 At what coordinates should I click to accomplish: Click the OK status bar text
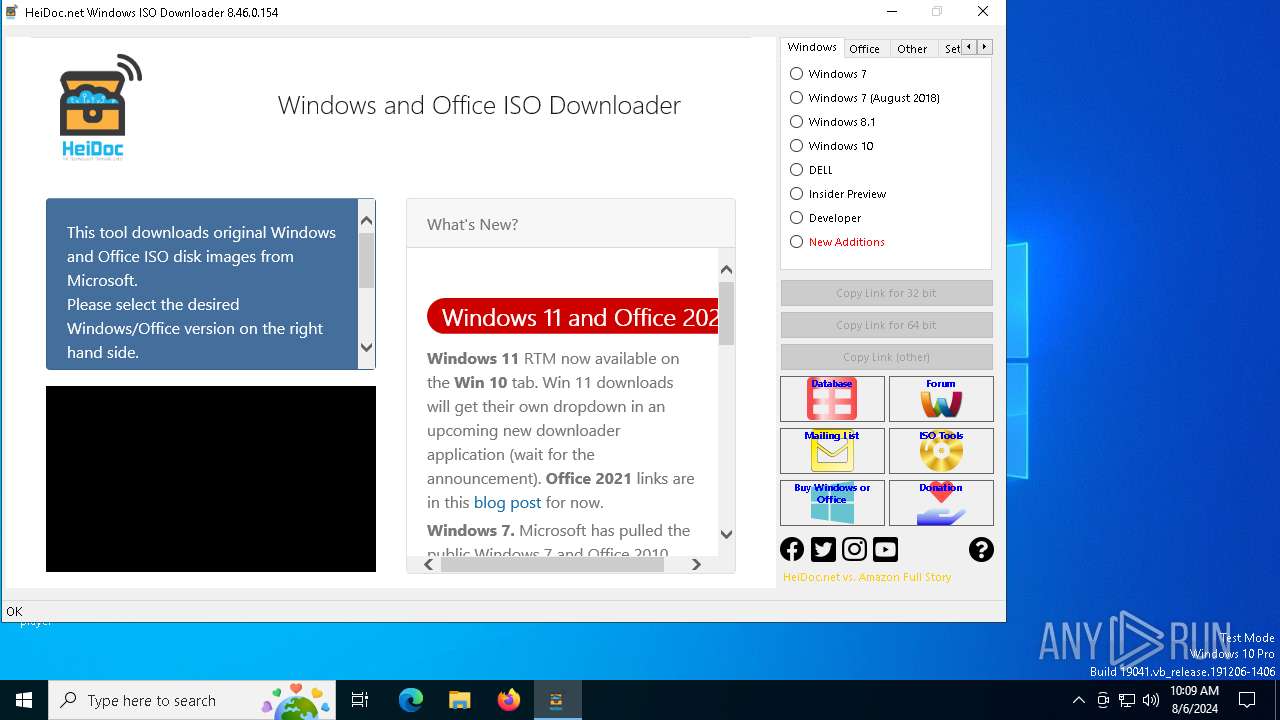[14, 611]
